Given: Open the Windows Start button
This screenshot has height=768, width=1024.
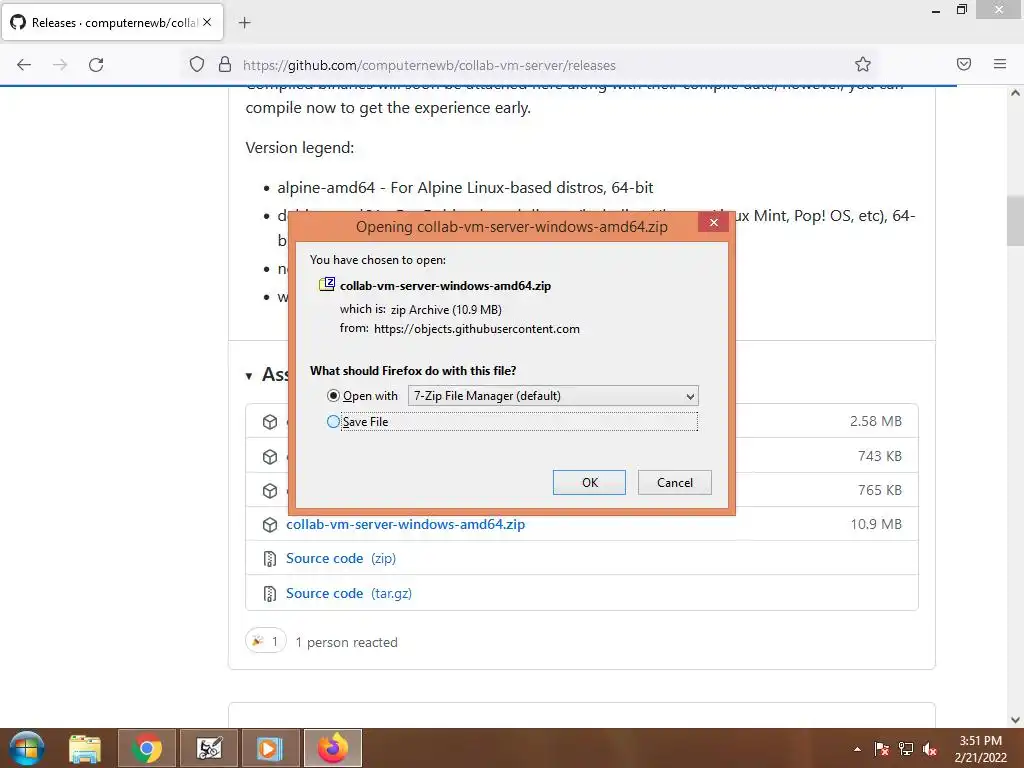Looking at the screenshot, I should [x=27, y=748].
